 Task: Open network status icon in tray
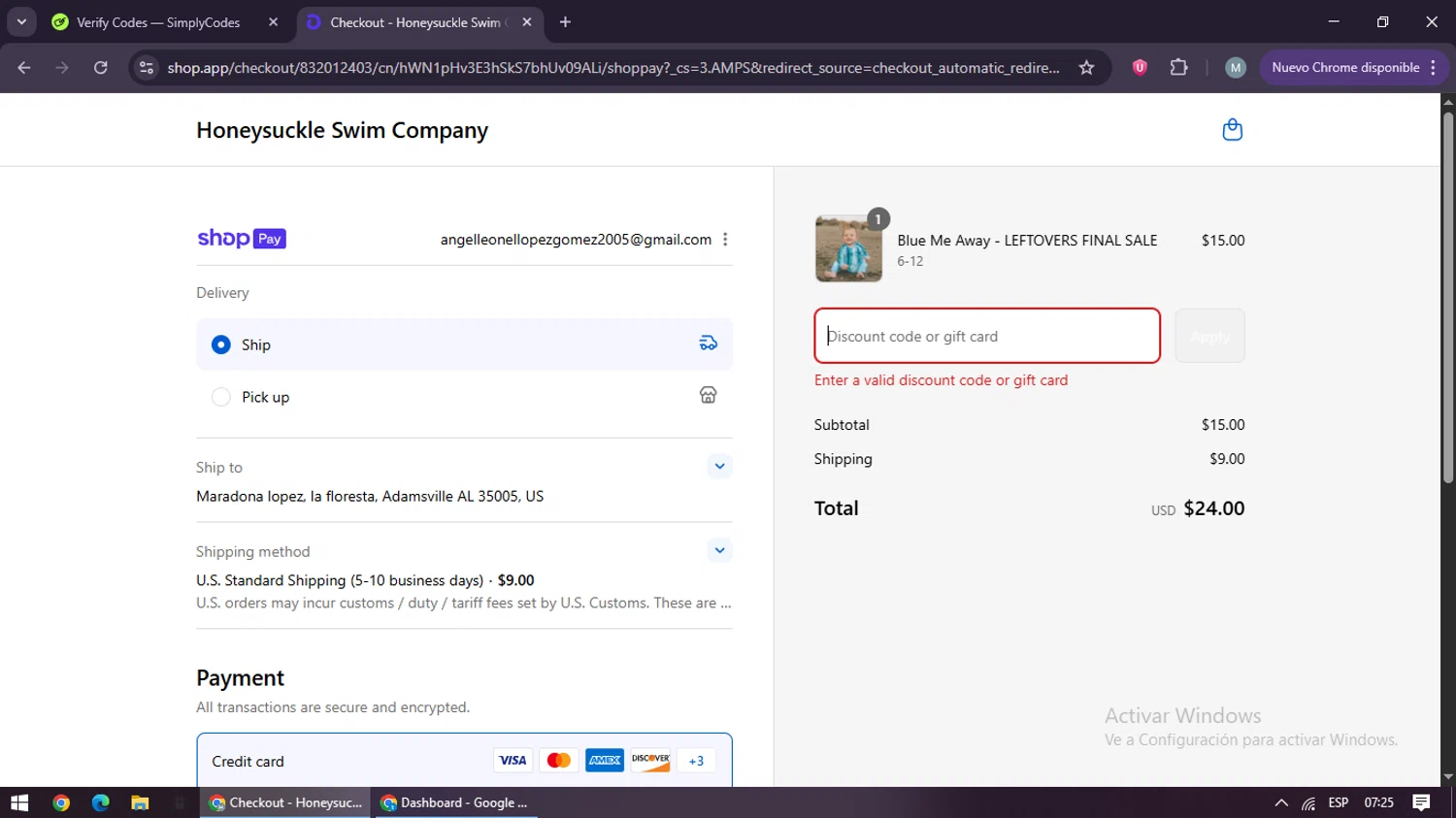coord(1308,802)
